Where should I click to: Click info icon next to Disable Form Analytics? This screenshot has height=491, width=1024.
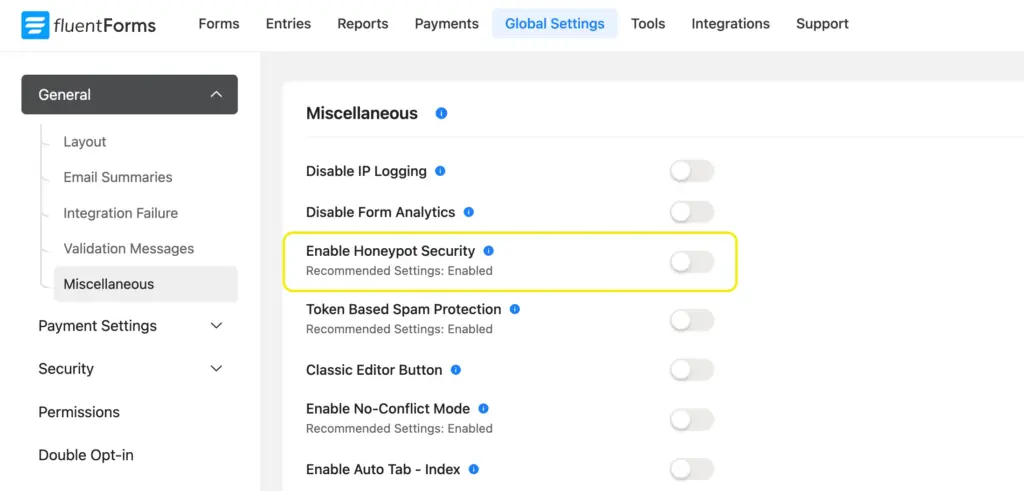pos(468,212)
